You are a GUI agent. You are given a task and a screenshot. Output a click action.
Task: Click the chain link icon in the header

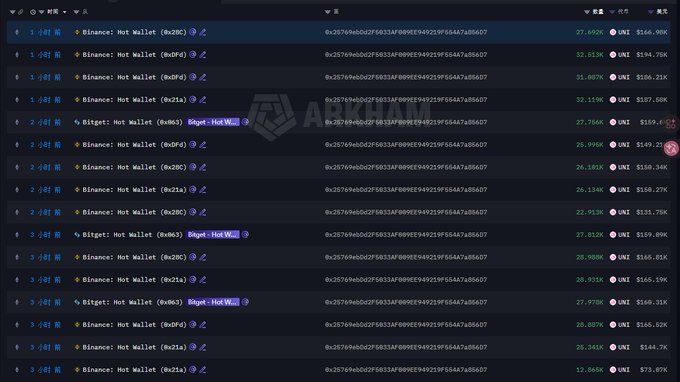click(20, 12)
